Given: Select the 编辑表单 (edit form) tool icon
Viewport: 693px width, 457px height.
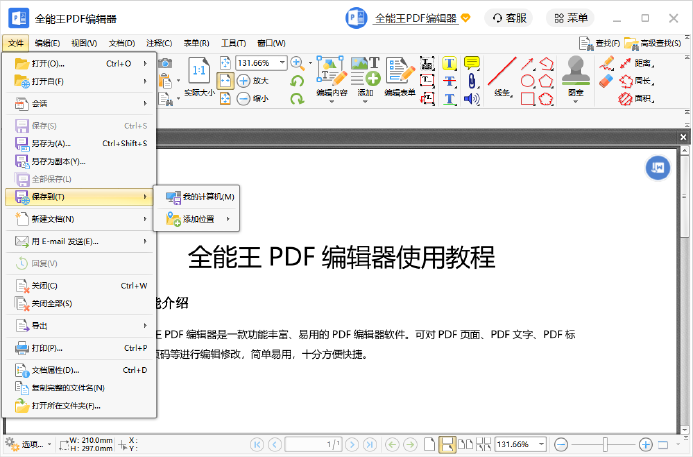Looking at the screenshot, I should pyautogui.click(x=400, y=70).
